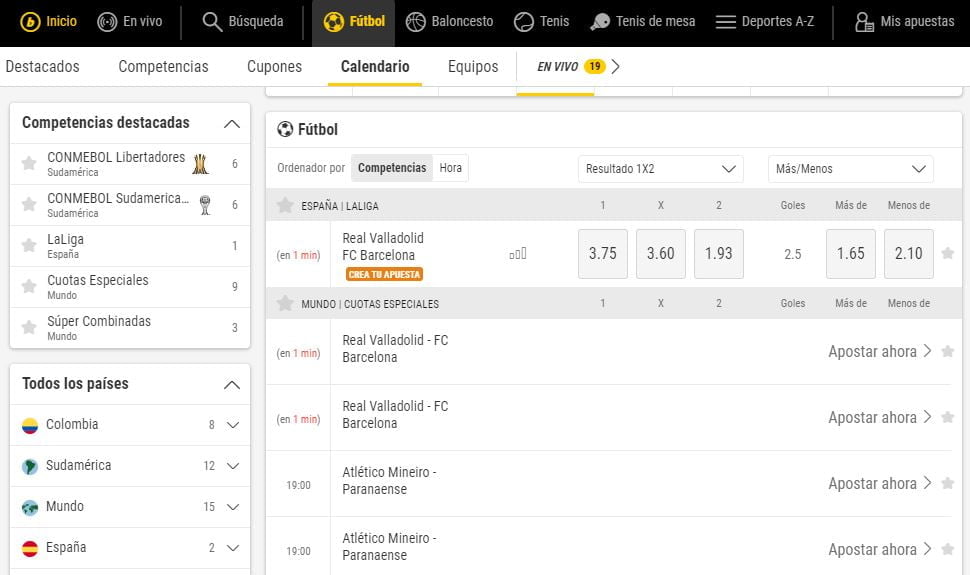Expand the Sudamérica country list
The image size is (970, 575).
tap(233, 466)
